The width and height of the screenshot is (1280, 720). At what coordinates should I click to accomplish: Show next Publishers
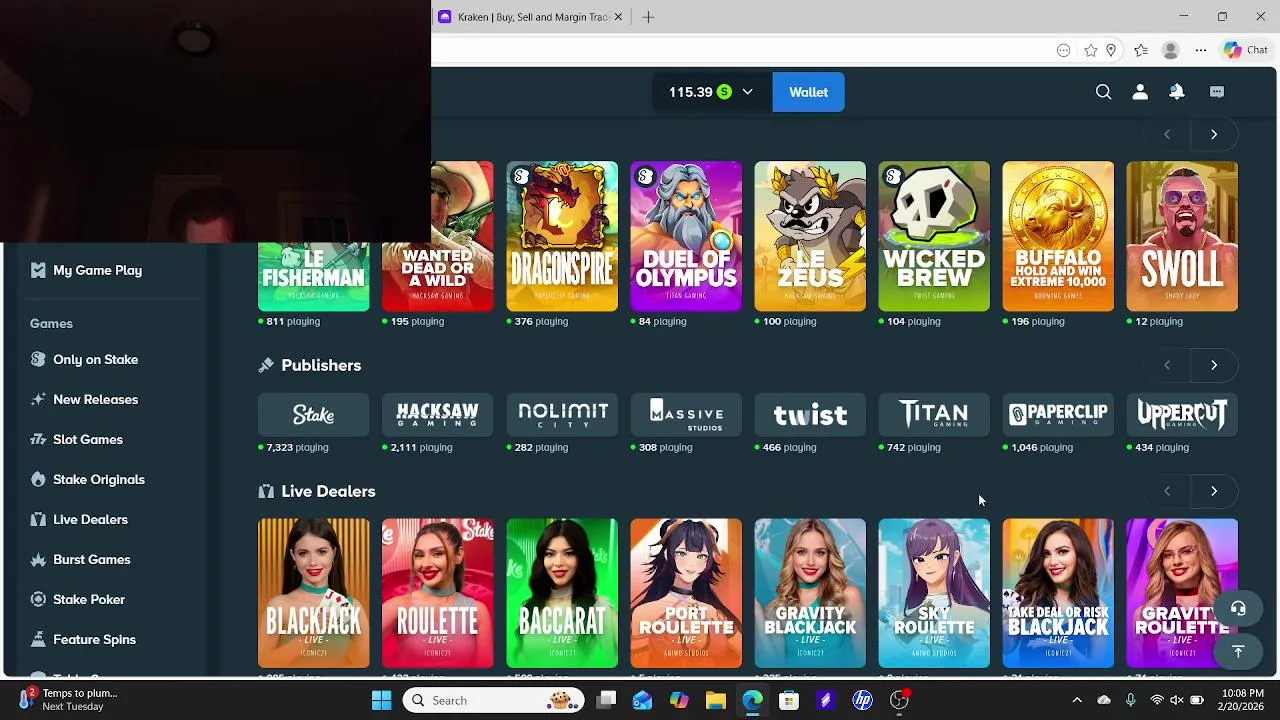[1214, 365]
